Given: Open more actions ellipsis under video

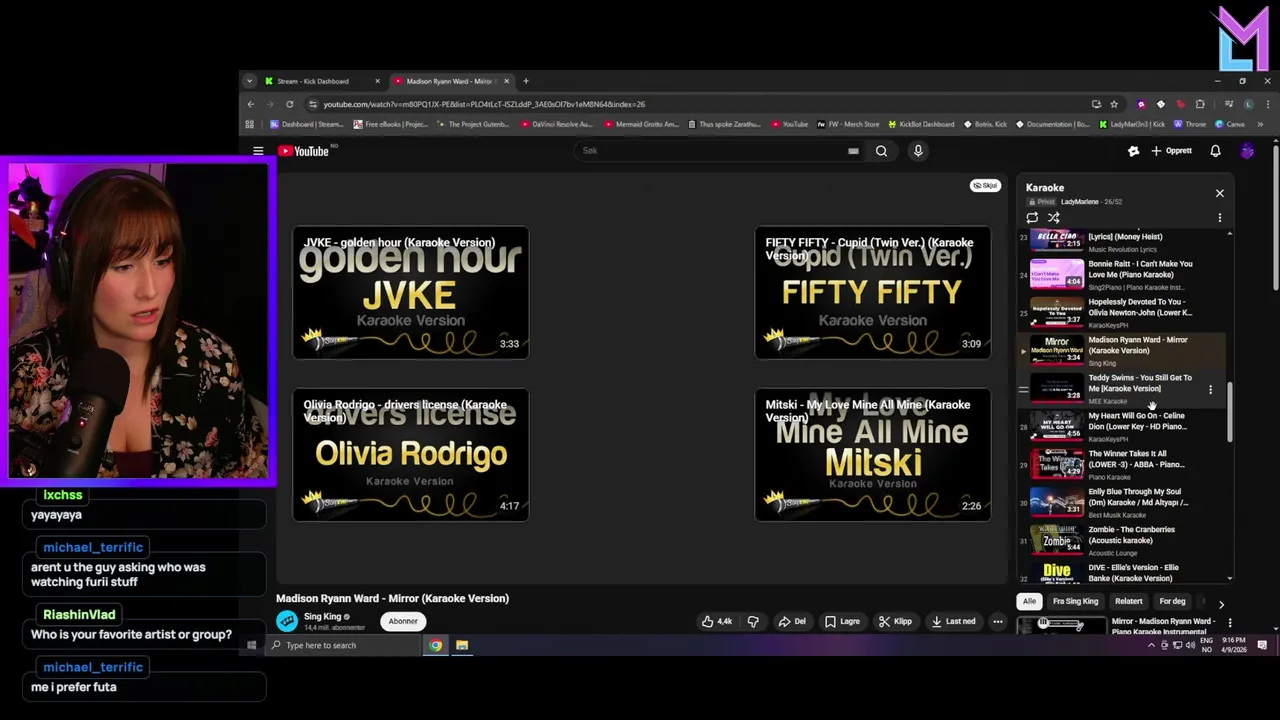Looking at the screenshot, I should tap(997, 621).
